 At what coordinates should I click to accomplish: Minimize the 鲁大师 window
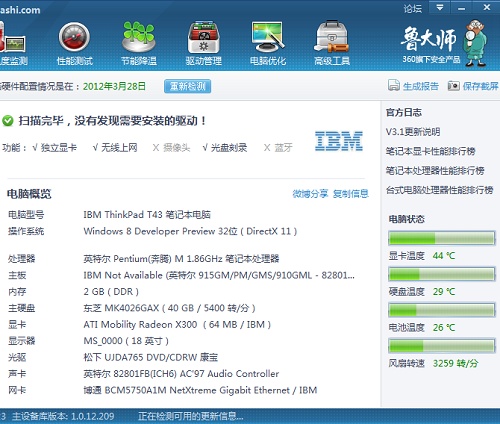(x=462, y=8)
